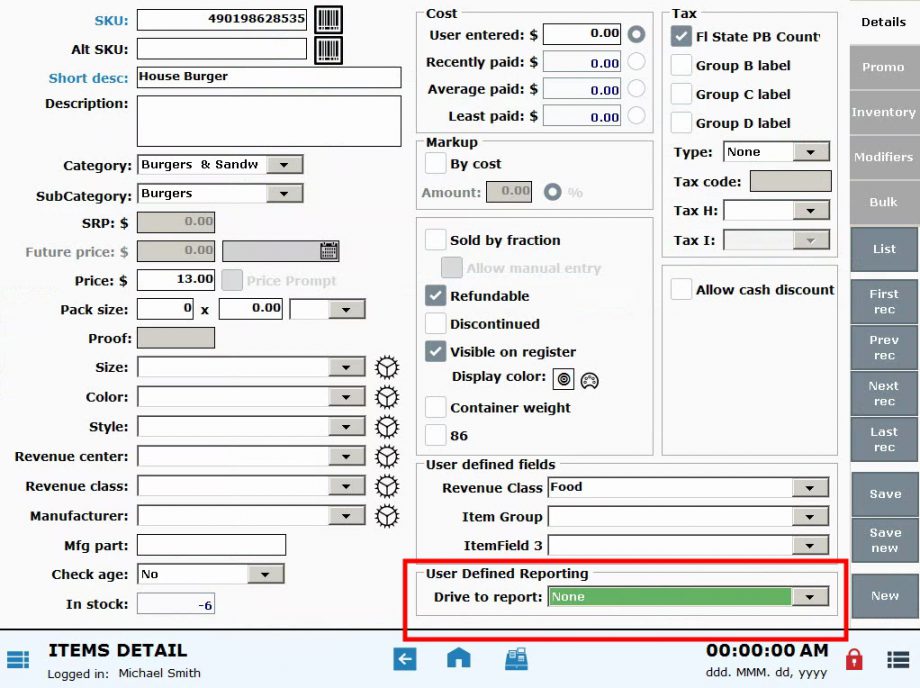The image size is (920, 688).
Task: Open the grid menu icon at bottom left
Action: coord(18,660)
